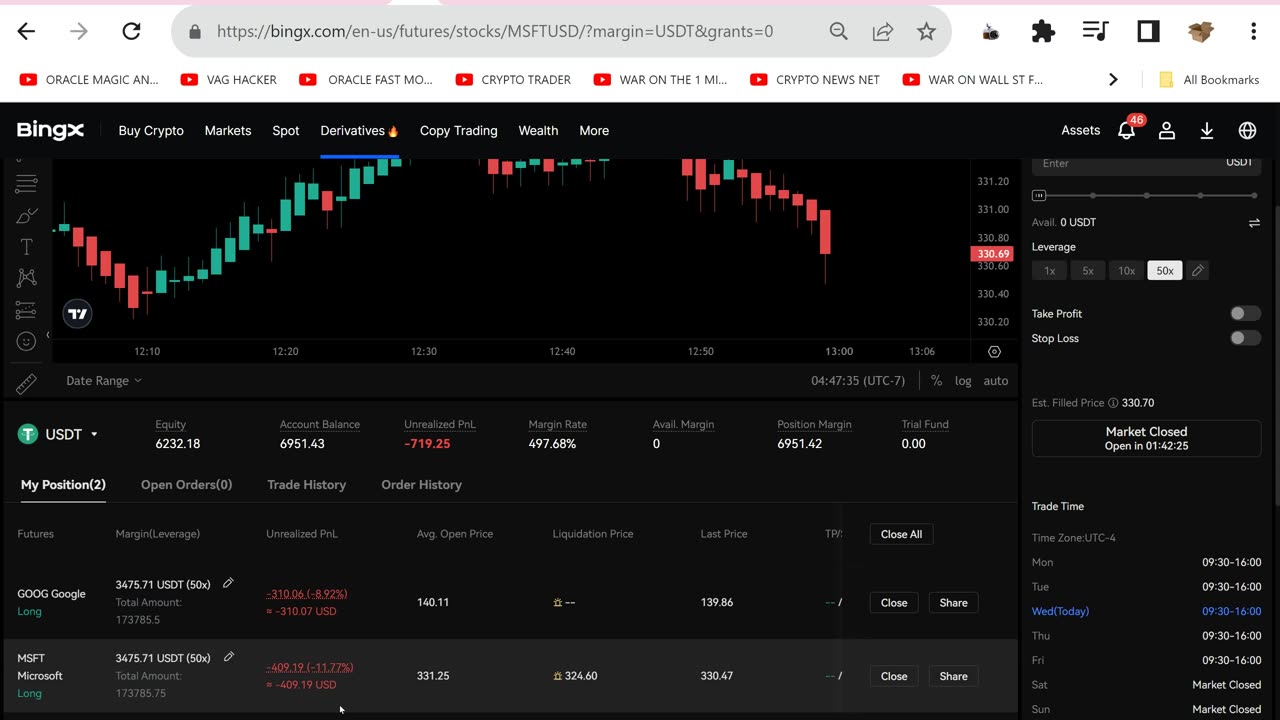Select the ruler measure tool
The width and height of the screenshot is (1280, 720).
27,382
